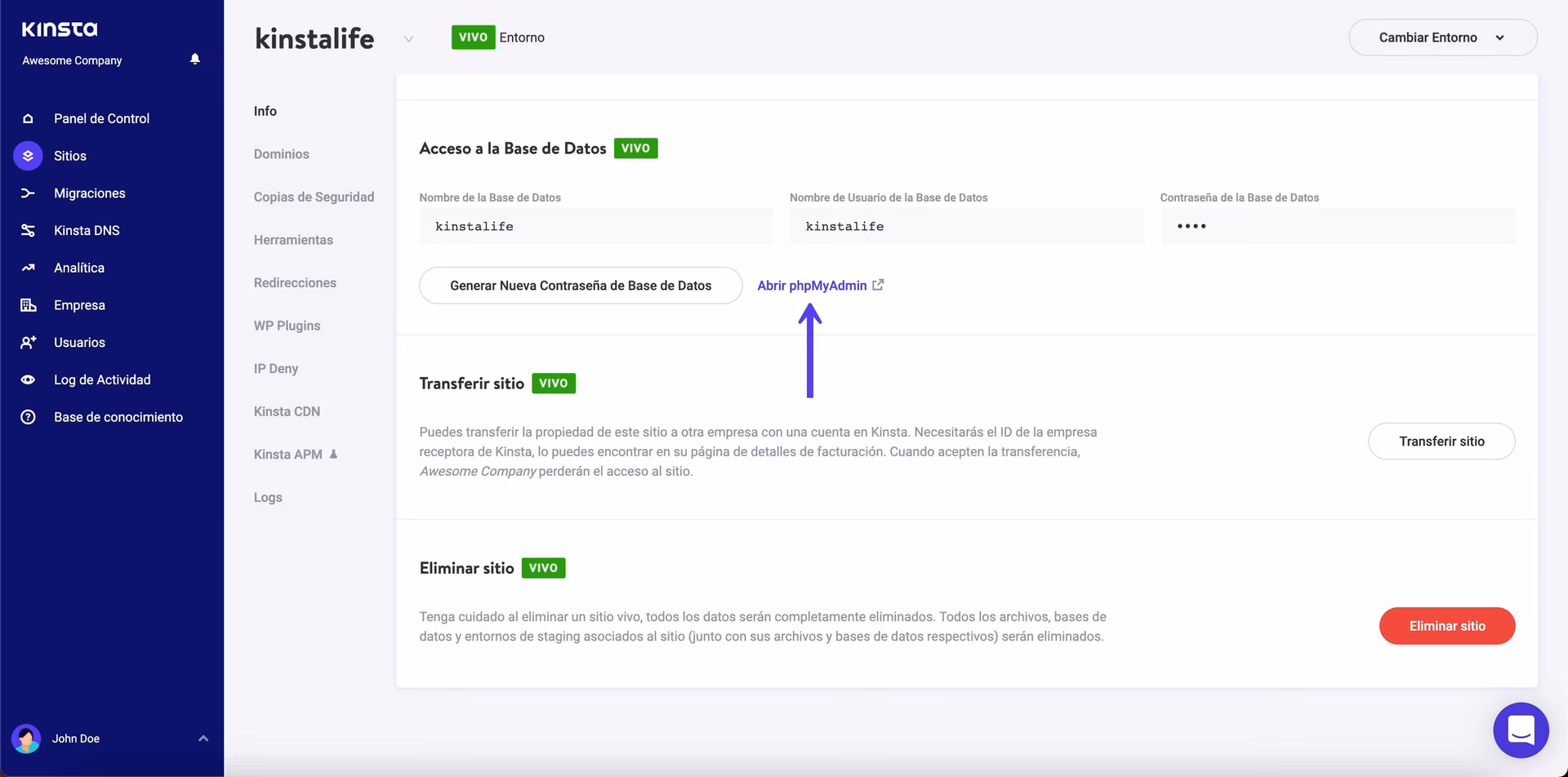Click the Analítica chart icon

point(28,268)
